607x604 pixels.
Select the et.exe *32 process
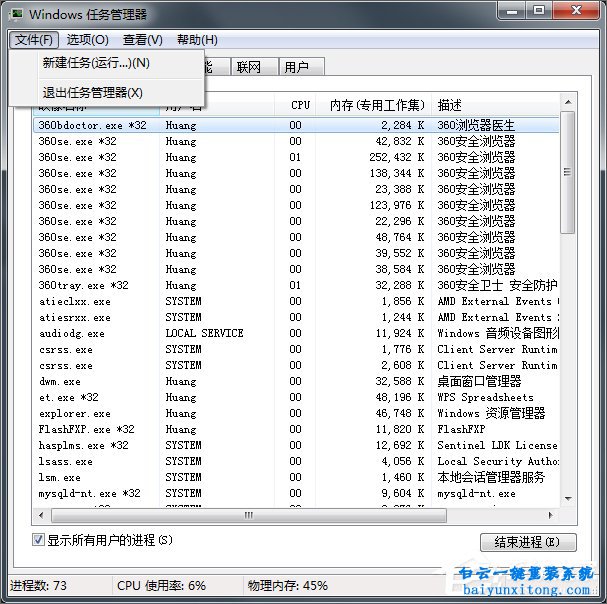(x=296, y=397)
